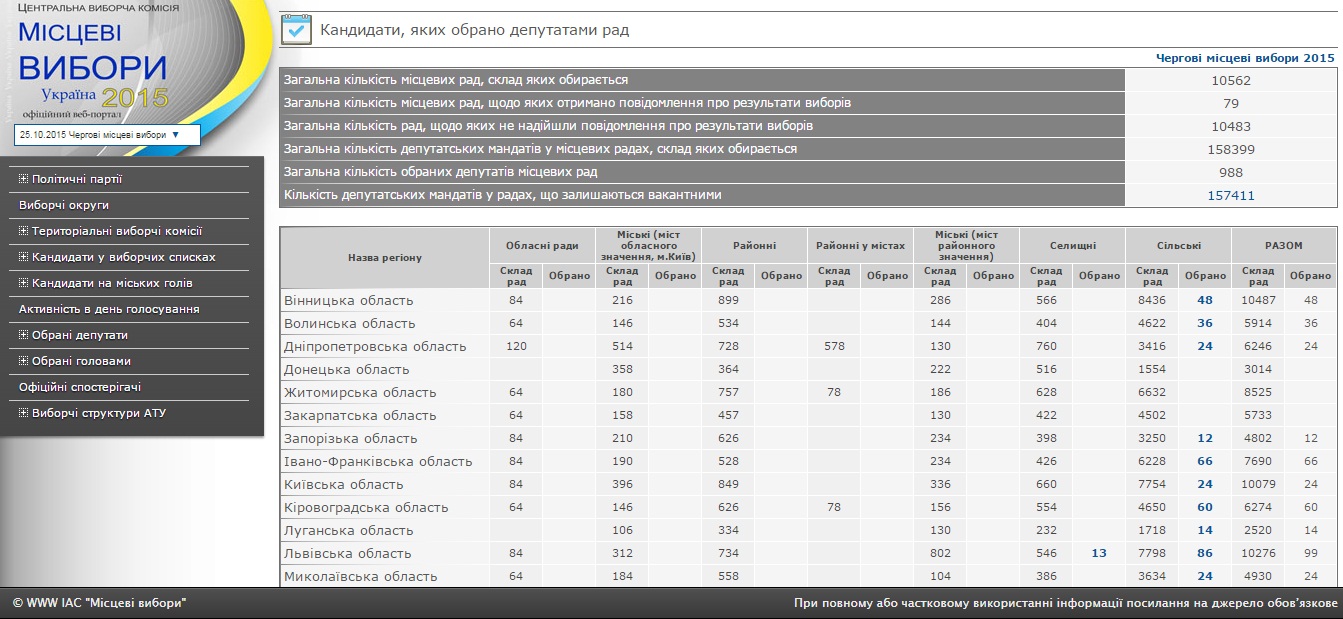1343x619 pixels.
Task: Select Офіційні спостерігачі in sidebar
Action: 80,388
